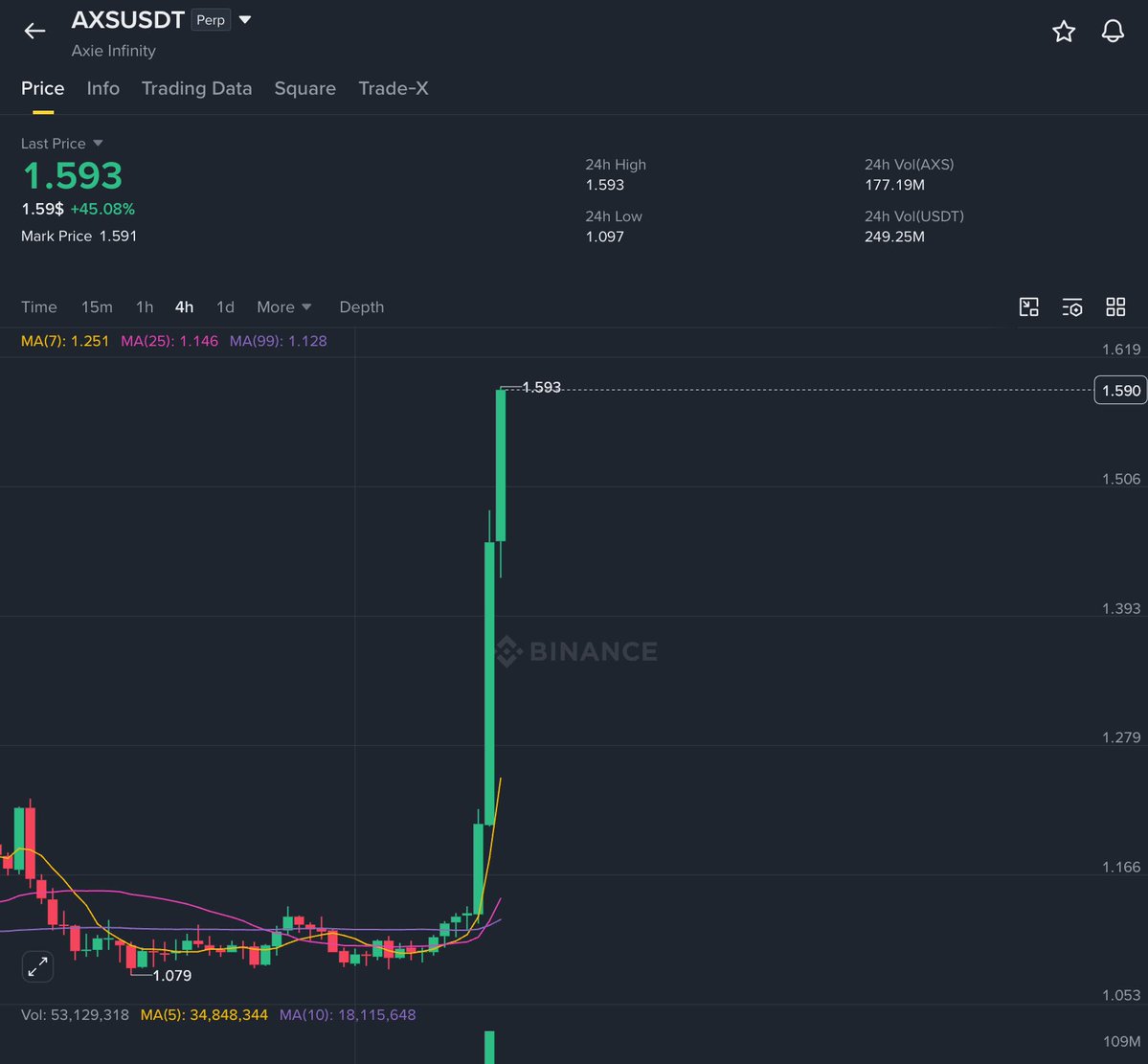
Task: Click the volume MA(5): 34,848,344 label
Action: [204, 1015]
